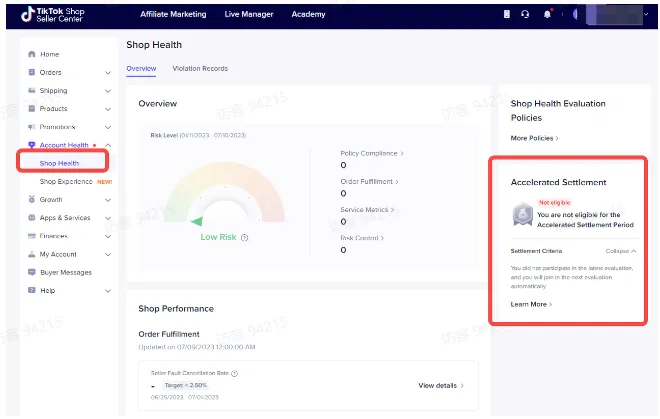
Task: Collapse the Account Health menu
Action: click(108, 145)
